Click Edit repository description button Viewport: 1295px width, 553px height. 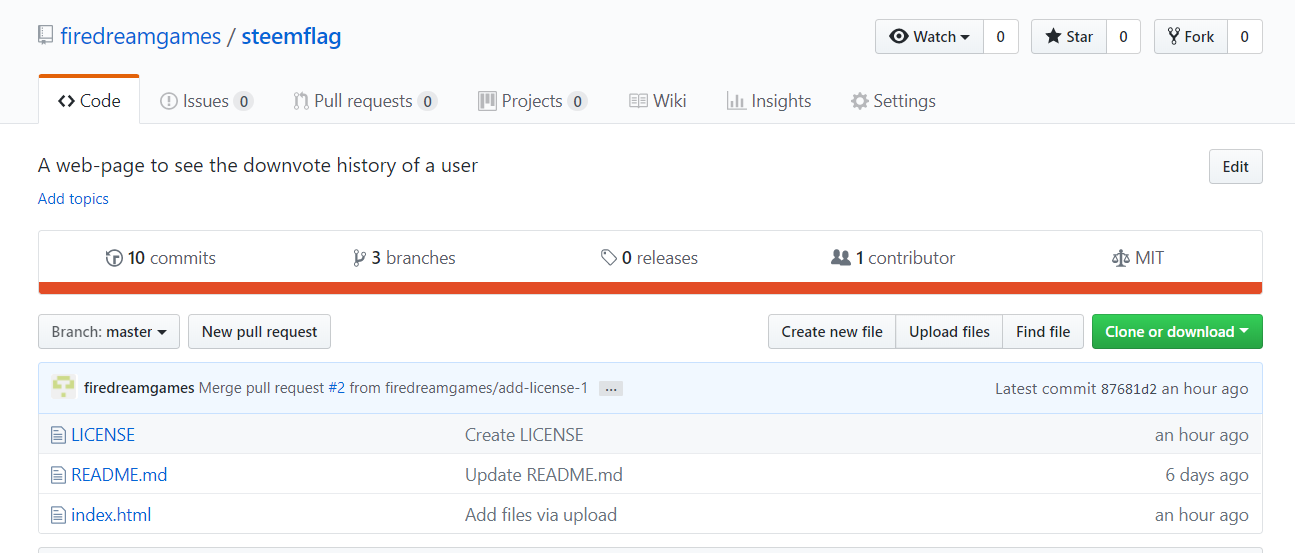pyautogui.click(x=1236, y=167)
